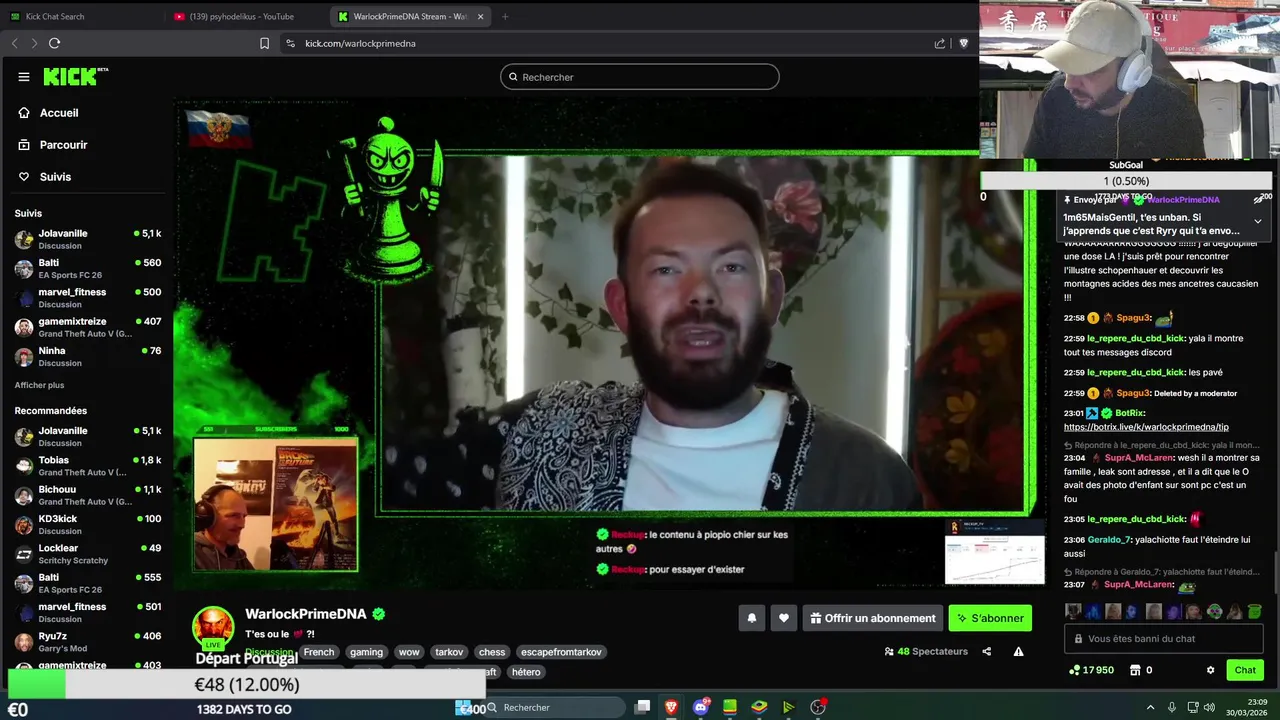Open recommended channel Bichouu

click(87, 495)
